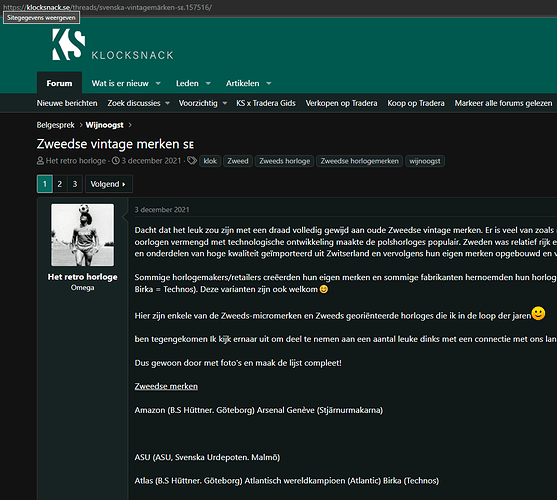
Task: Click Markeer alle forums gelezen
Action: (503, 103)
